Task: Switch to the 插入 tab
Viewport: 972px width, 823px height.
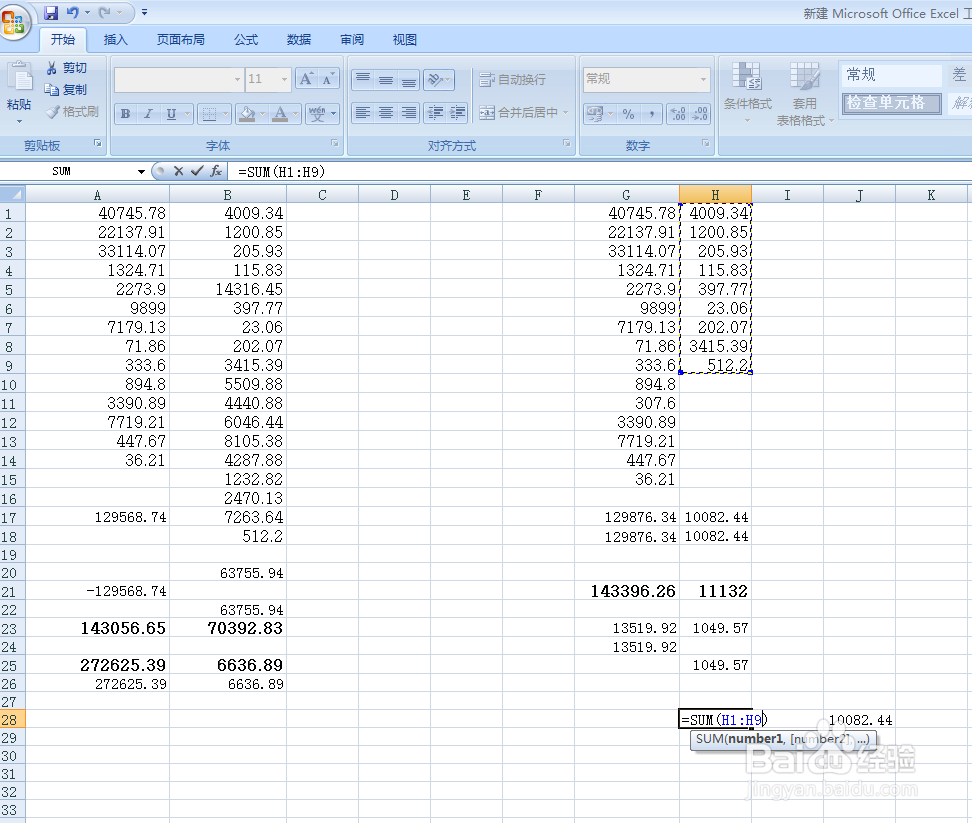Action: coord(115,40)
